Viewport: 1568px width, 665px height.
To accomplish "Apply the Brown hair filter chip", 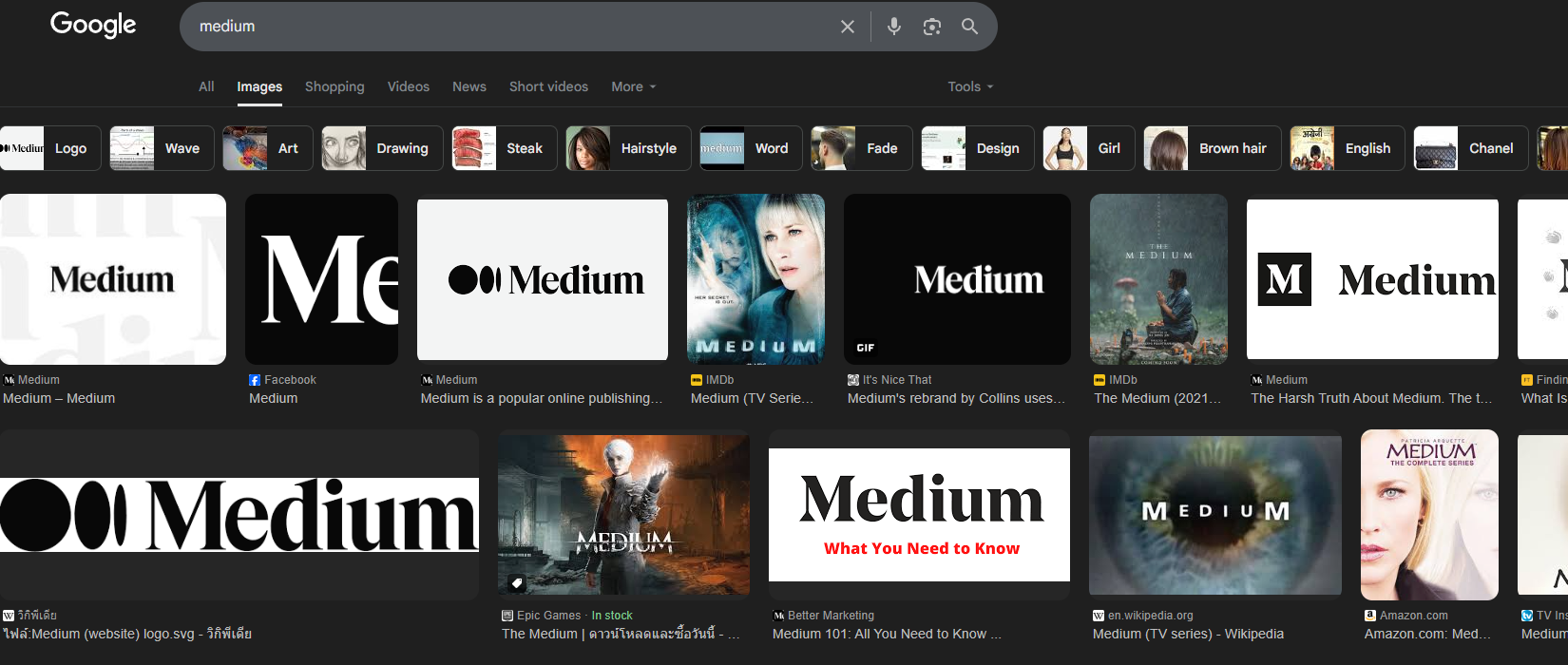I will 1213,148.
